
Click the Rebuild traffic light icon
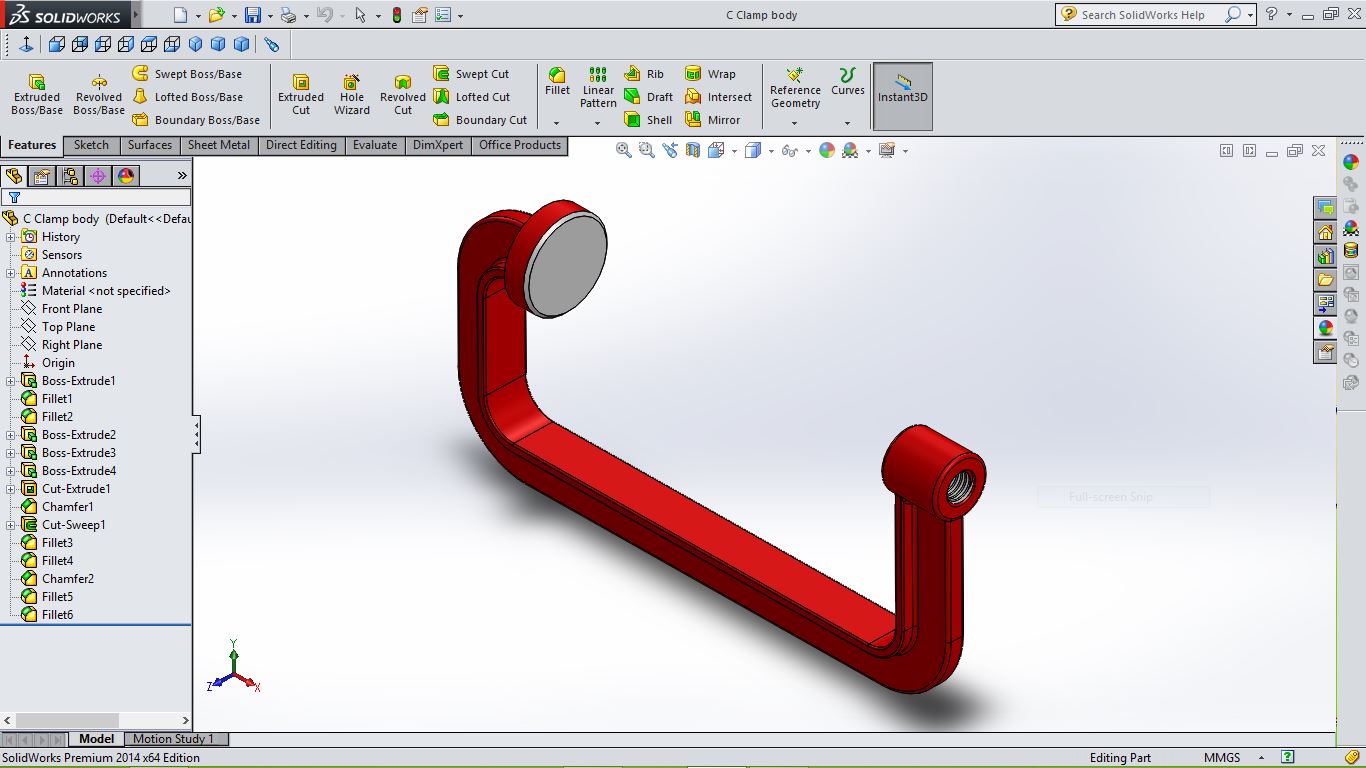pyautogui.click(x=397, y=15)
